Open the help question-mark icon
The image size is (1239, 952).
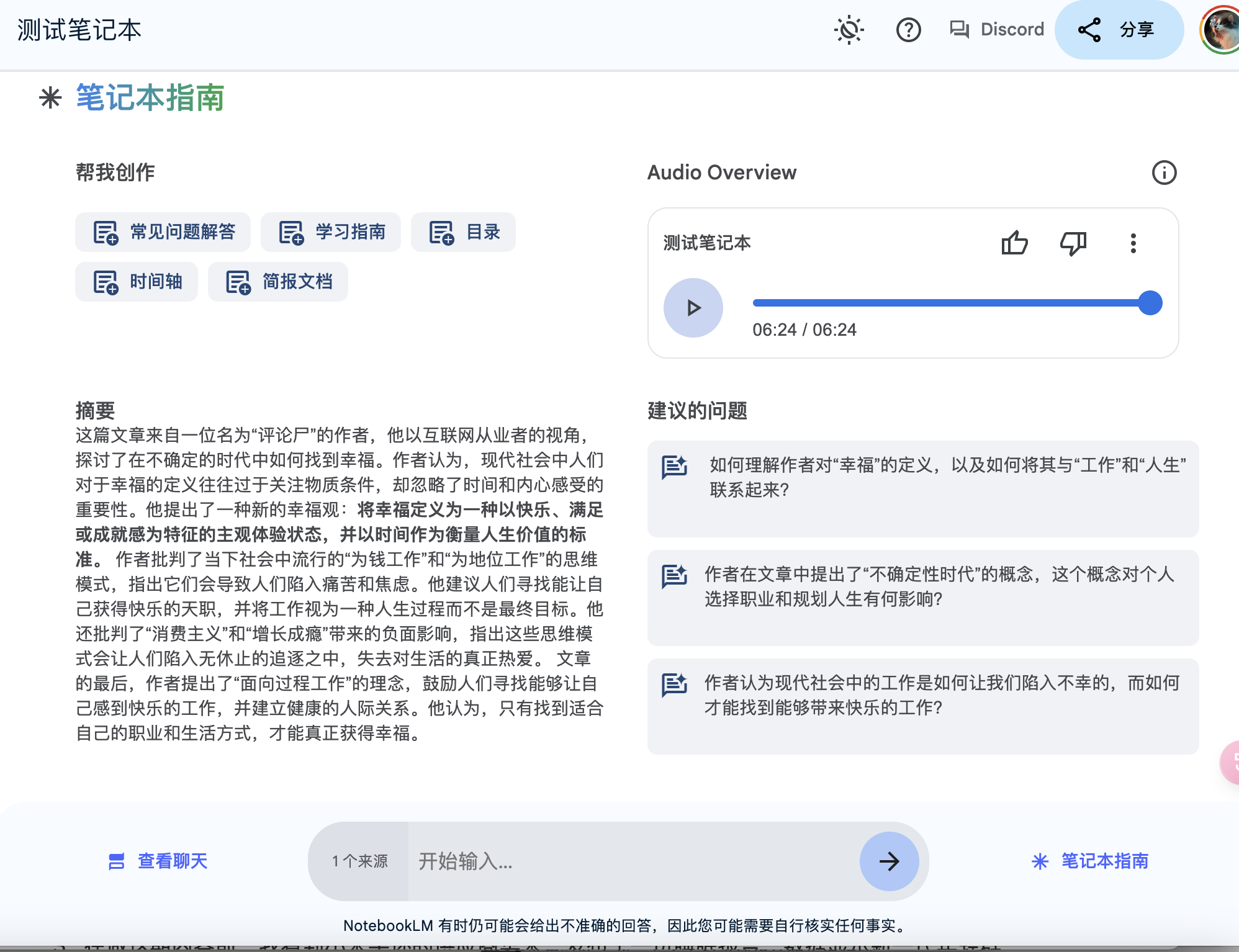point(908,30)
